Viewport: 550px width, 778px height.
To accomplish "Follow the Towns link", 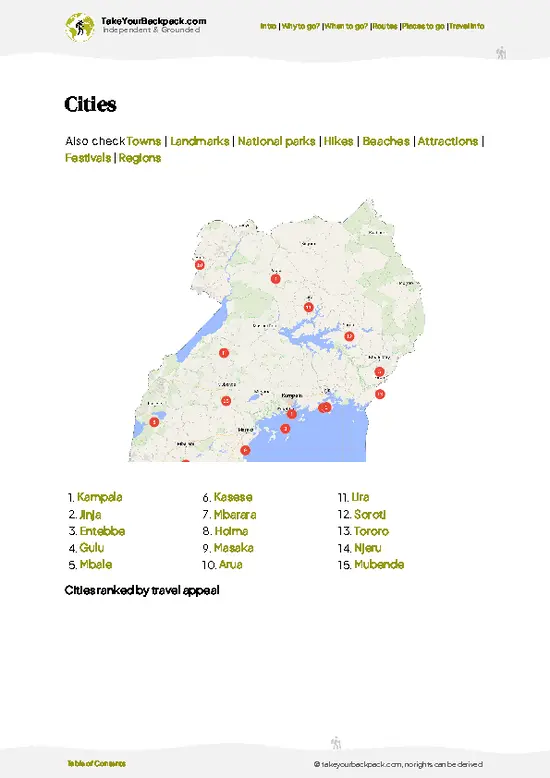I will coord(143,141).
